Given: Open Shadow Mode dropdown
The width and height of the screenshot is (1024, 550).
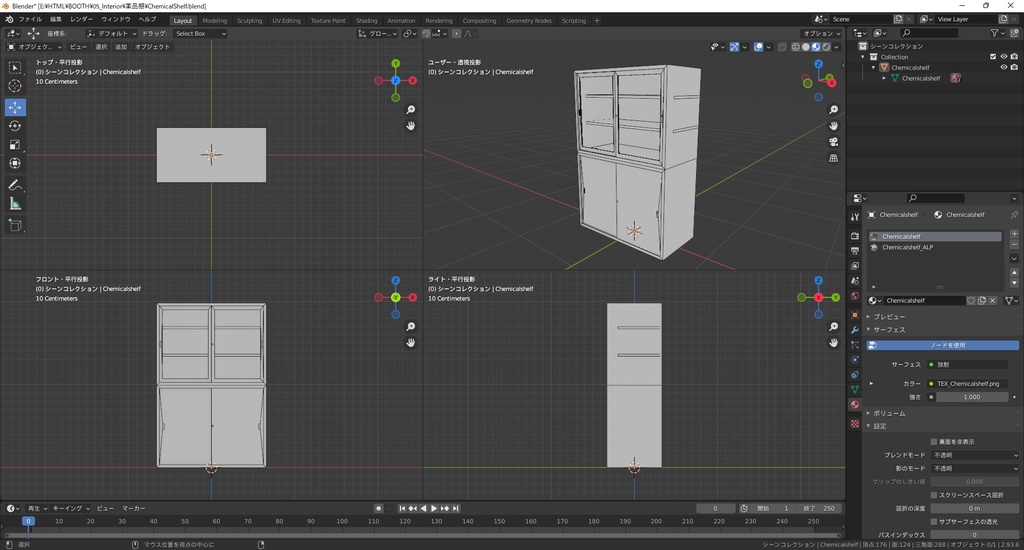Looking at the screenshot, I should click(975, 468).
